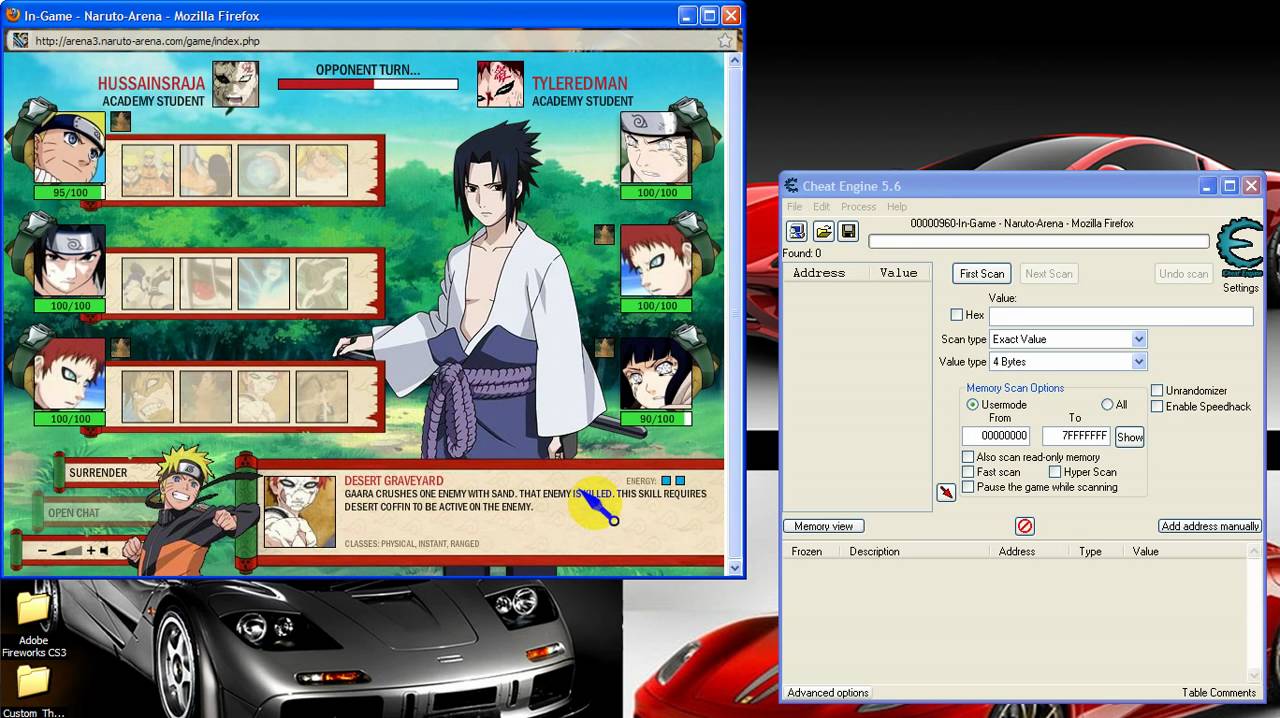Decrease game volume with the minus button
1280x718 pixels.
click(x=42, y=550)
